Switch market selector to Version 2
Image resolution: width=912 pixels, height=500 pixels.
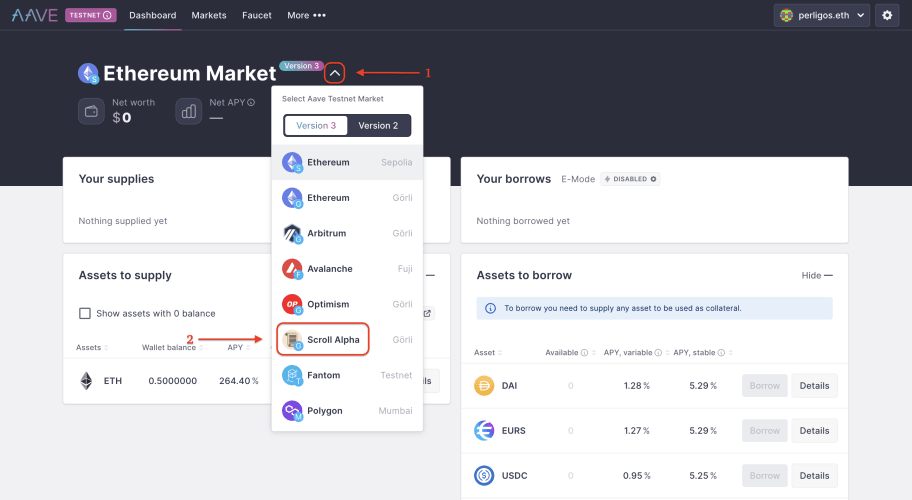click(x=378, y=126)
